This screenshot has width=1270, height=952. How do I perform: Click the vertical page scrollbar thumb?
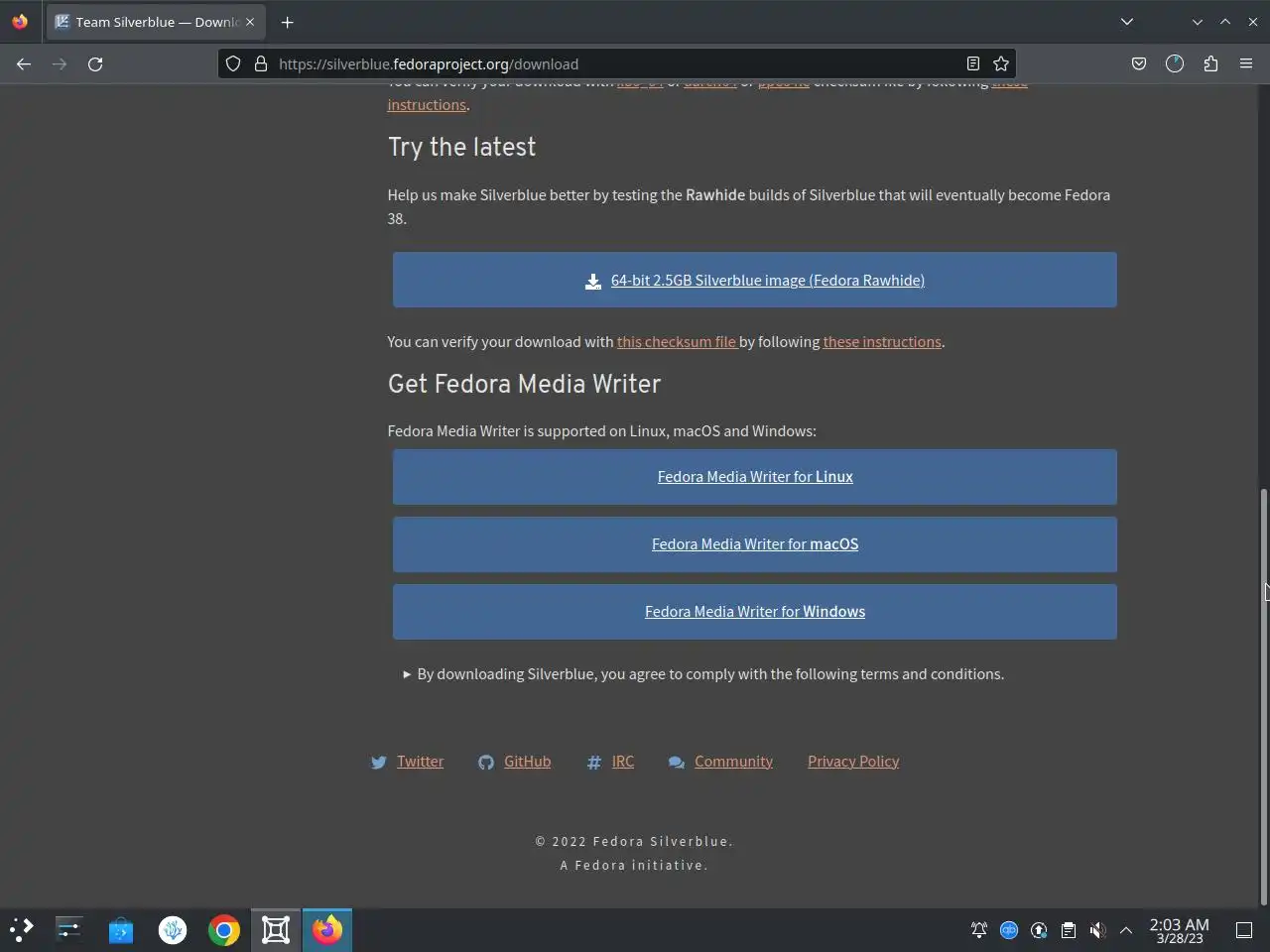tap(1264, 696)
